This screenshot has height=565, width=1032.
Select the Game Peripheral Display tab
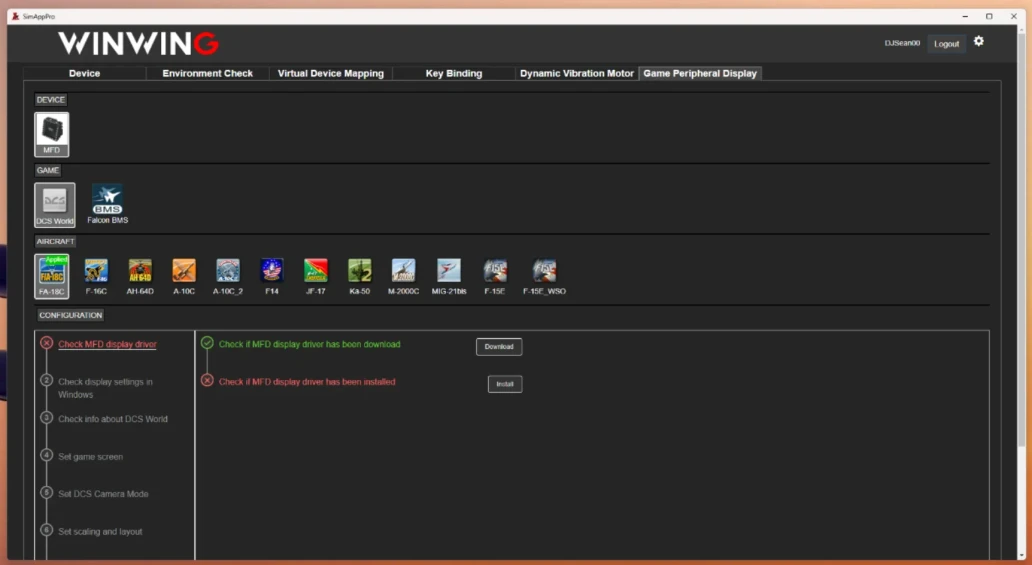pos(700,73)
